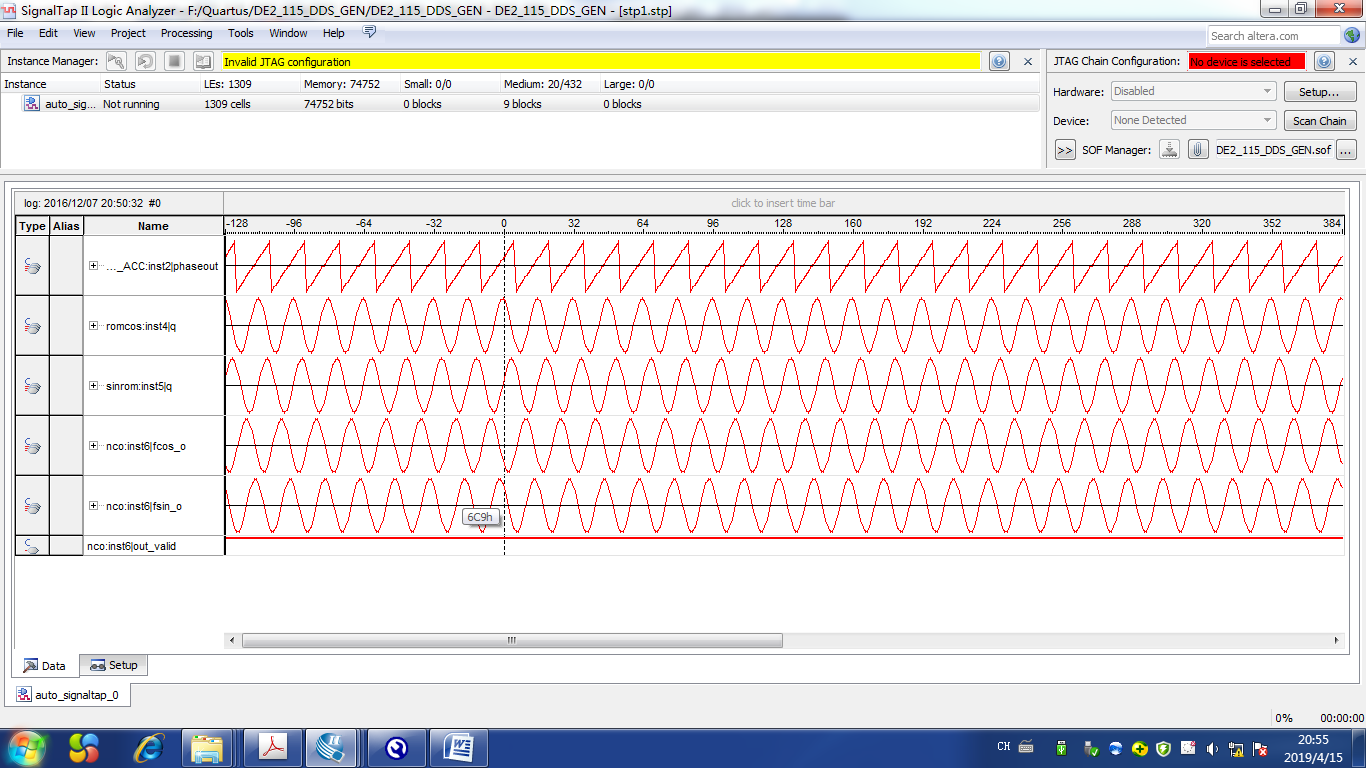Open Microsoft Word from the taskbar

pyautogui.click(x=458, y=747)
